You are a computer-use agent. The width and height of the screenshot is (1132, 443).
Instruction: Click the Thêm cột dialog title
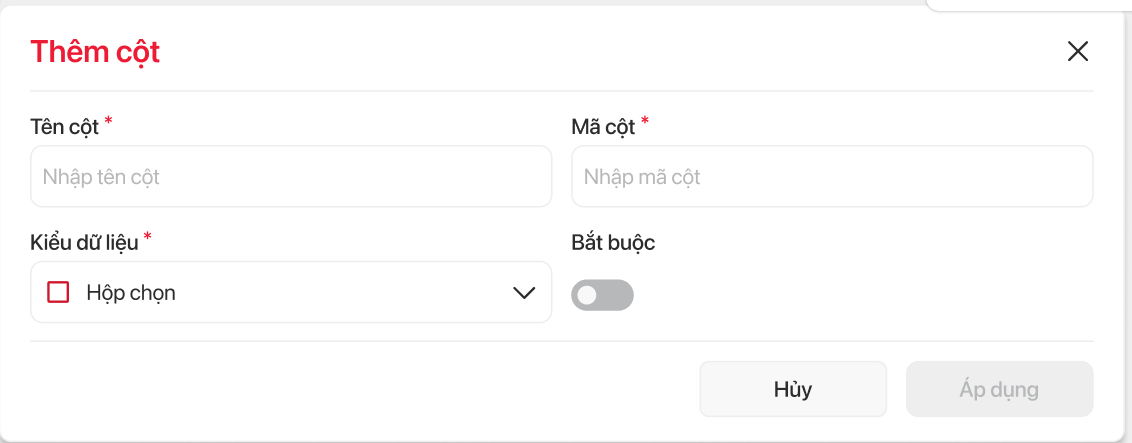click(95, 52)
